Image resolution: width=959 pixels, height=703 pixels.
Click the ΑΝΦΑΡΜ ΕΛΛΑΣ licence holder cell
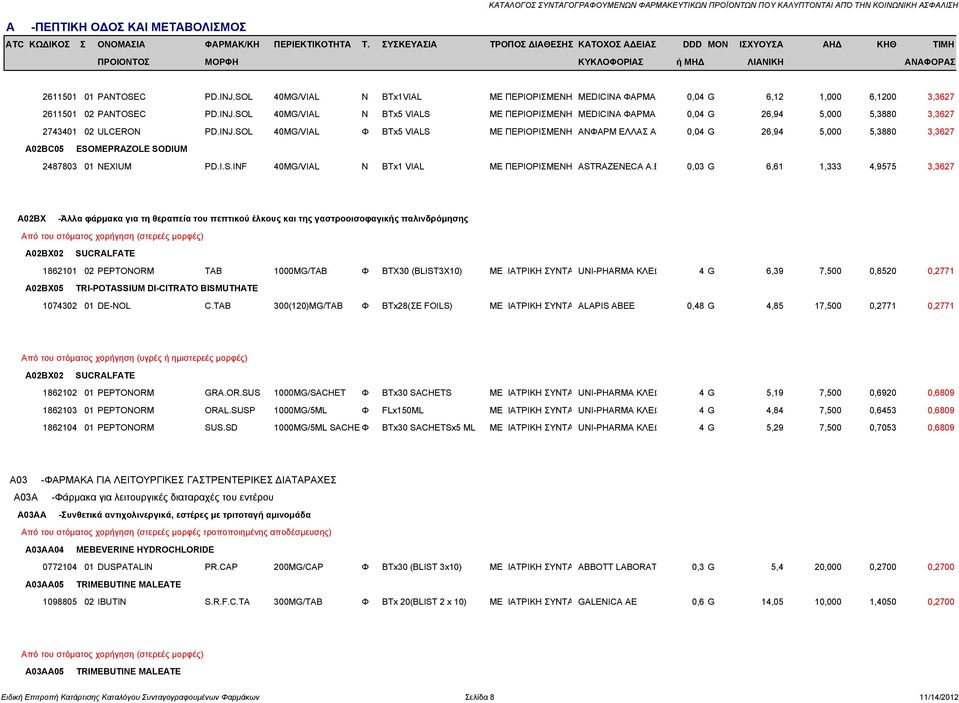coord(616,132)
